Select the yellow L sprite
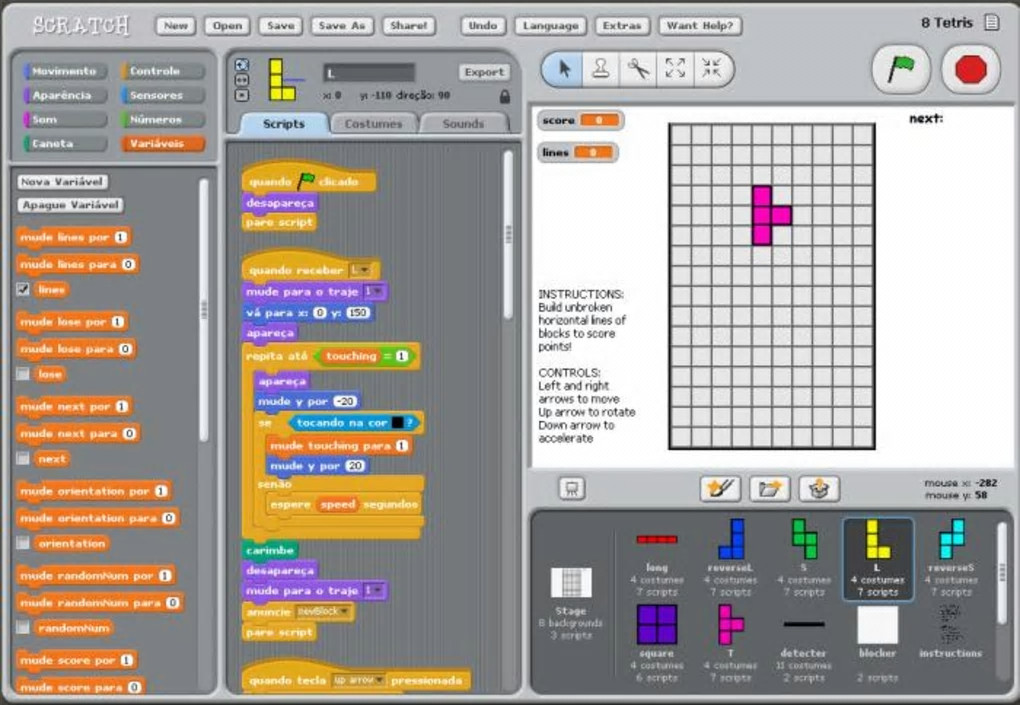Image resolution: width=1020 pixels, height=705 pixels. [x=878, y=558]
